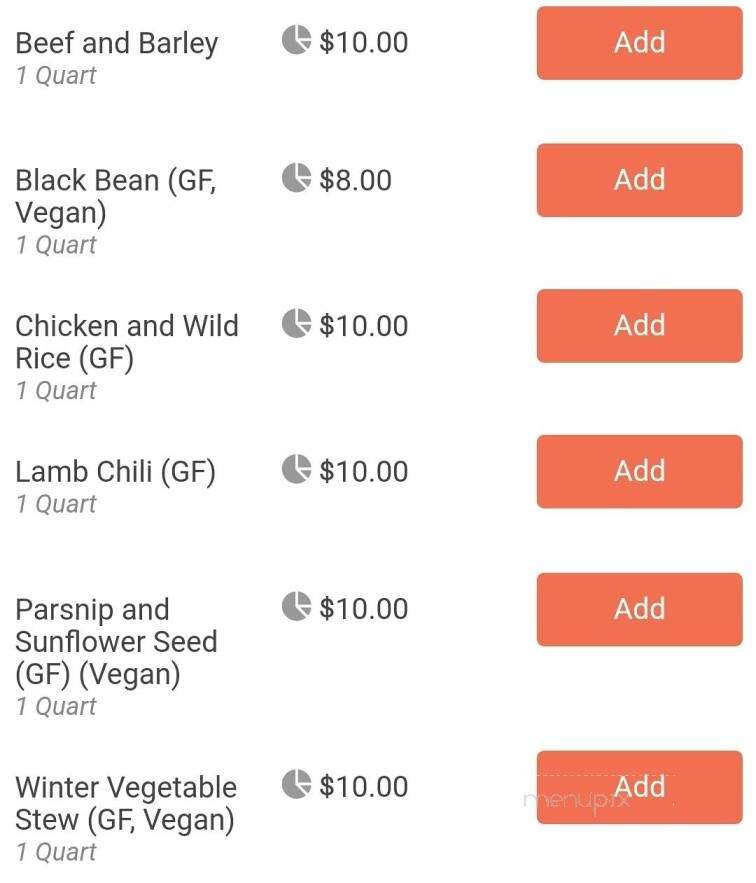Open Chicken and Wild Rice (GF) item name
Viewport: 756px width, 883px height.
point(127,342)
